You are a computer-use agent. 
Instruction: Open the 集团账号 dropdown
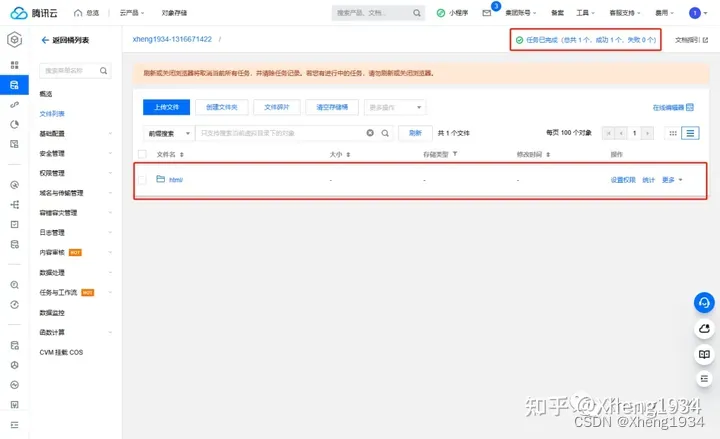click(x=520, y=13)
